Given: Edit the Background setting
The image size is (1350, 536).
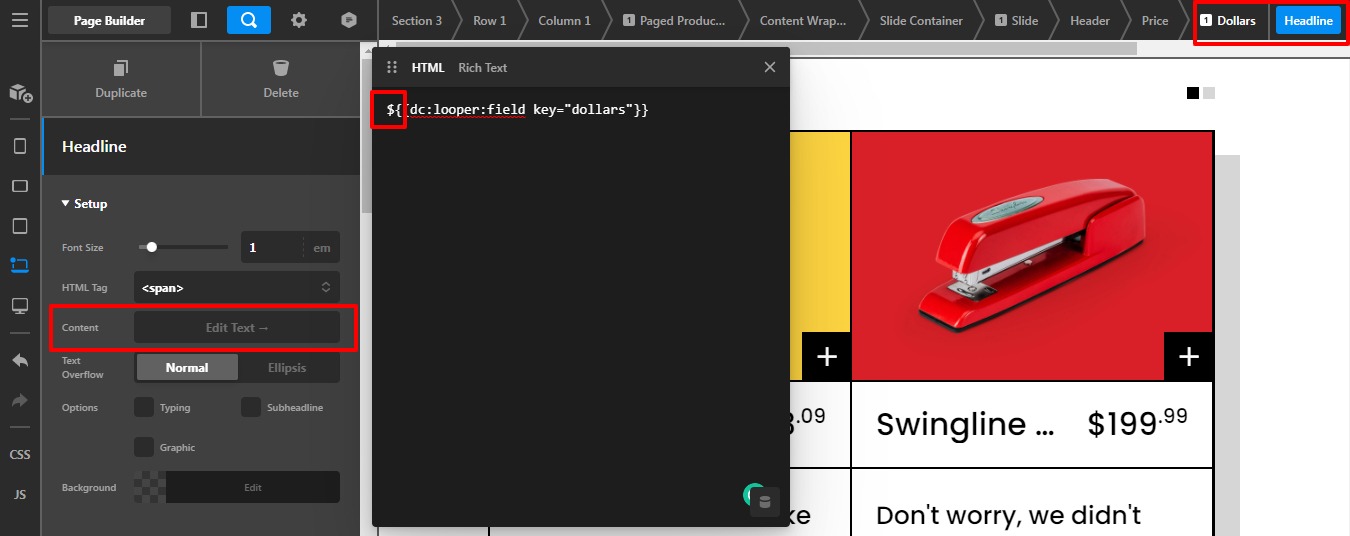Looking at the screenshot, I should pos(253,487).
